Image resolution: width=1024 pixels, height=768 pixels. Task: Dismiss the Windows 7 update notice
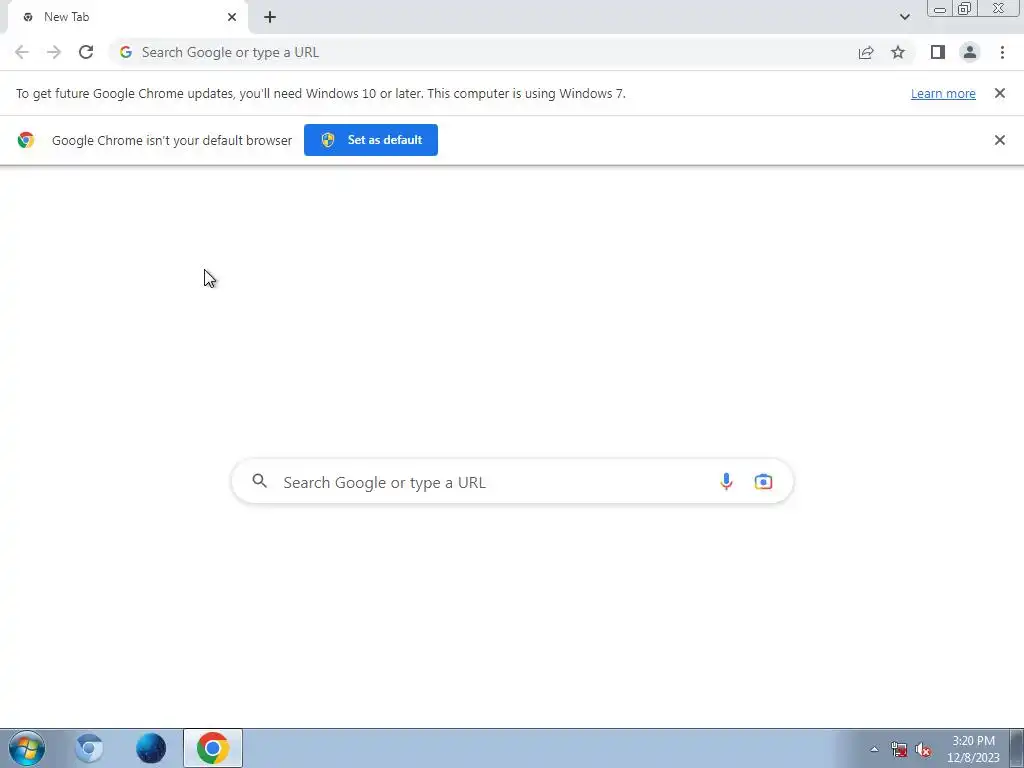[999, 93]
